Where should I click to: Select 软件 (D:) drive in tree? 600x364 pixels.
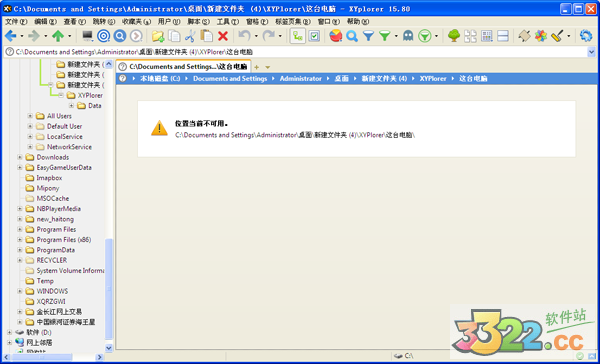tap(39, 333)
